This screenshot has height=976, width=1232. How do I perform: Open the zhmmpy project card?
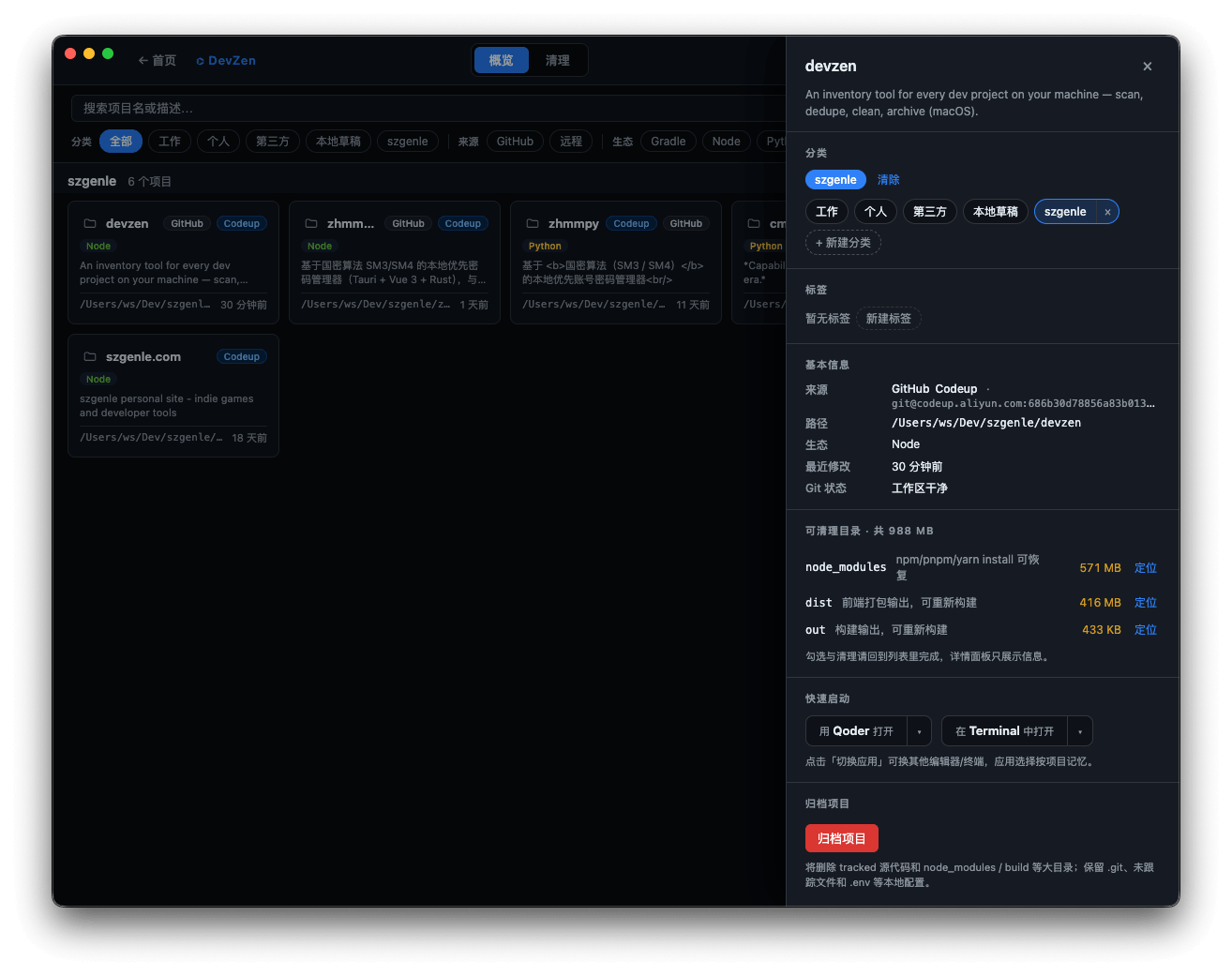tap(616, 263)
